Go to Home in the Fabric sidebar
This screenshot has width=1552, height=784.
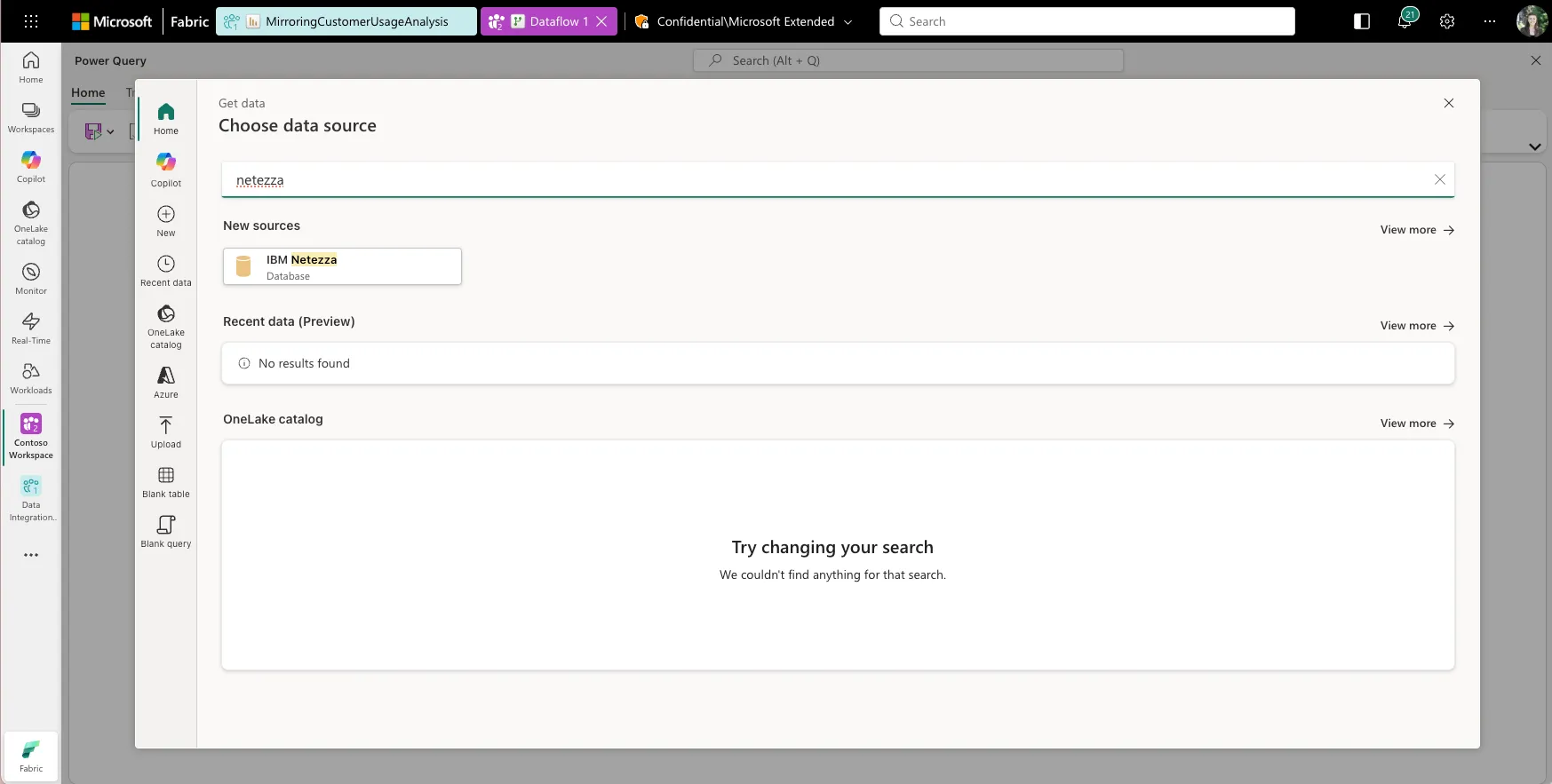click(x=31, y=67)
